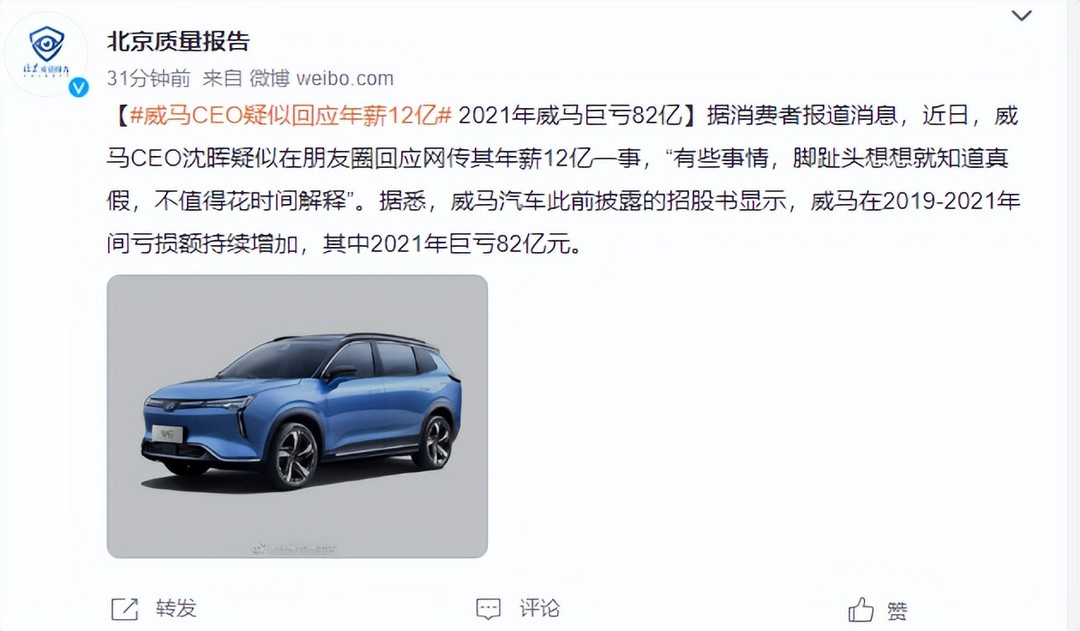The width and height of the screenshot is (1080, 631).
Task: Click the eye shield logo in avatar
Action: click(x=46, y=44)
